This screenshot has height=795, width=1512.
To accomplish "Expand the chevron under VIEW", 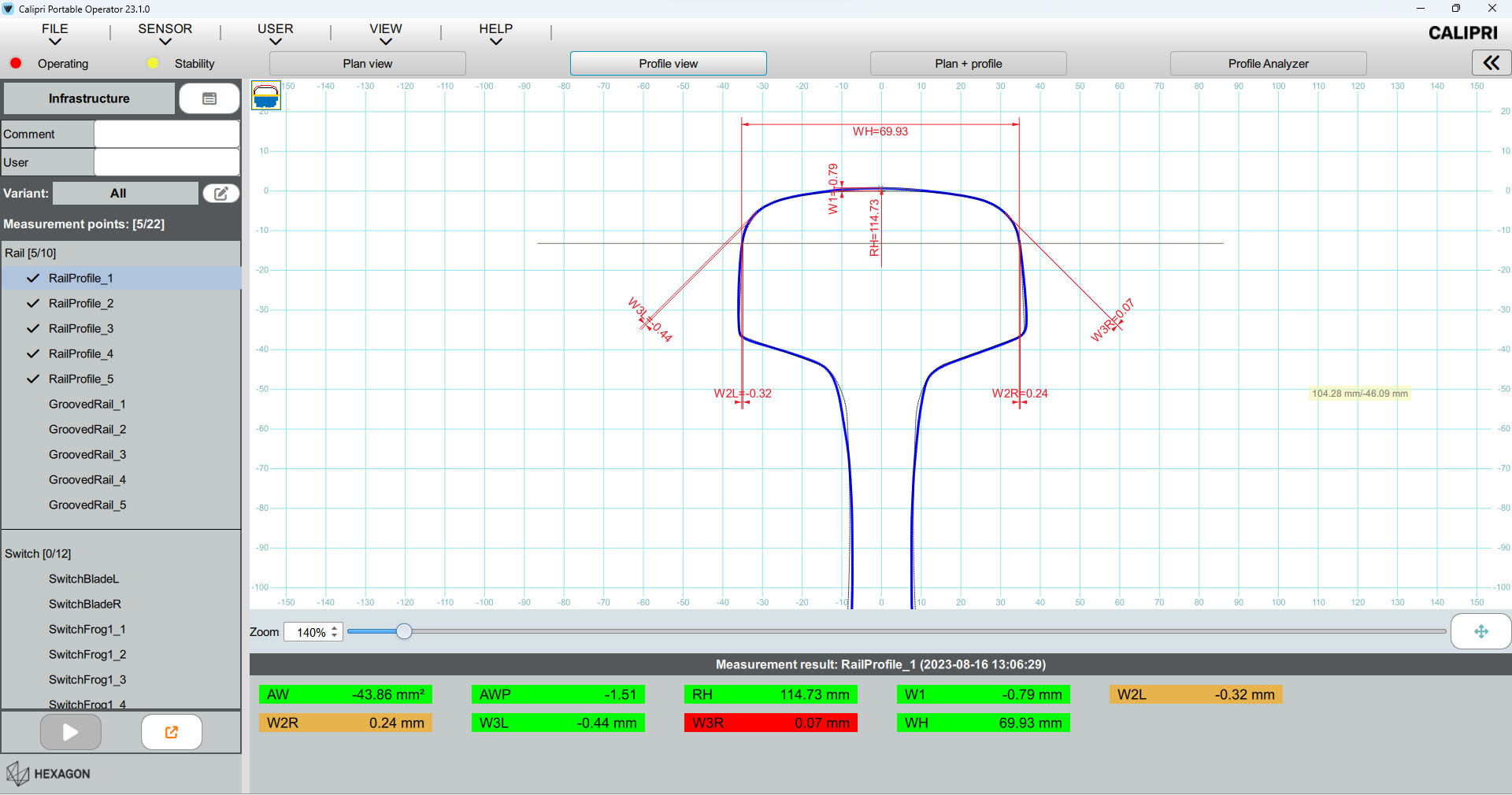I will point(386,42).
